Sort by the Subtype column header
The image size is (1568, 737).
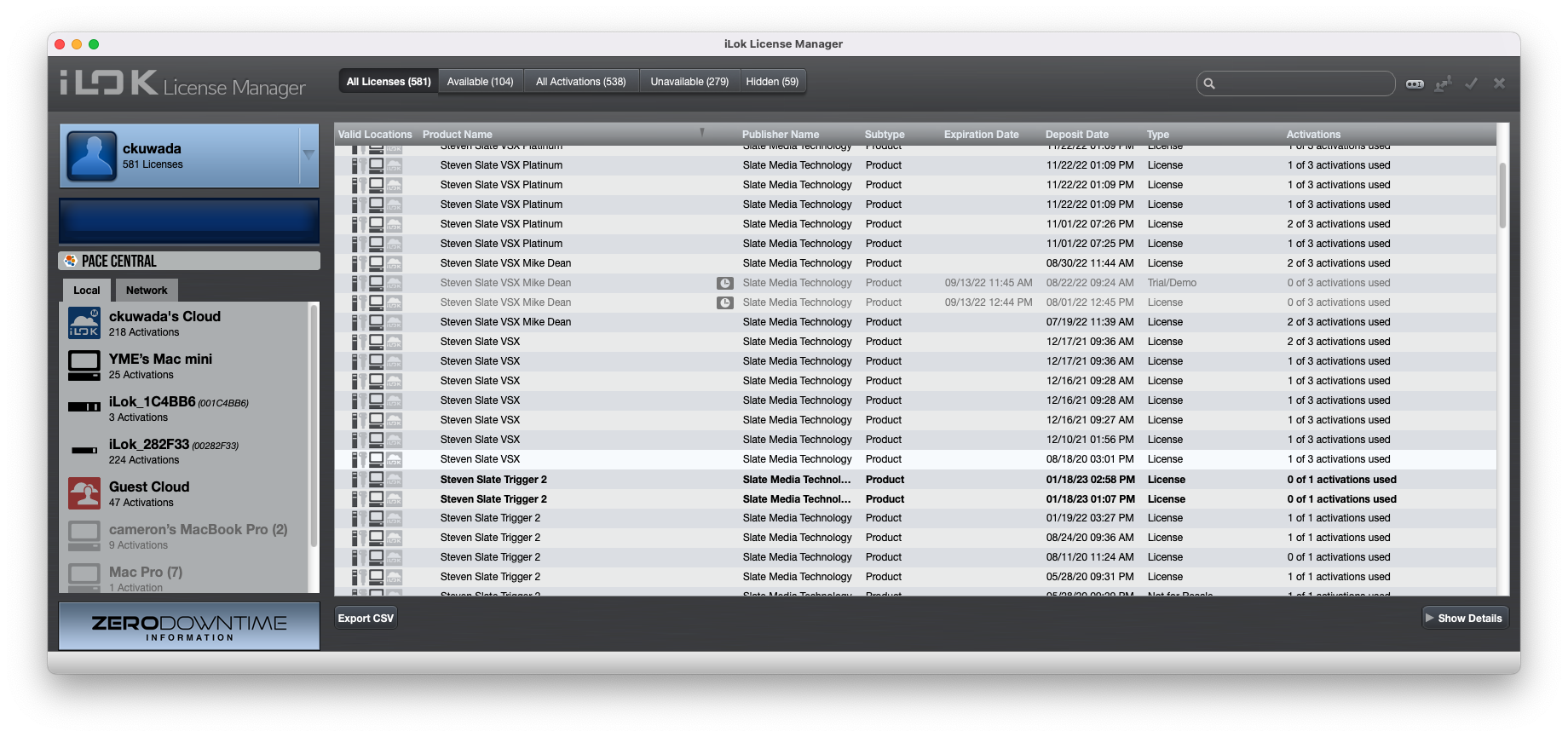(885, 135)
